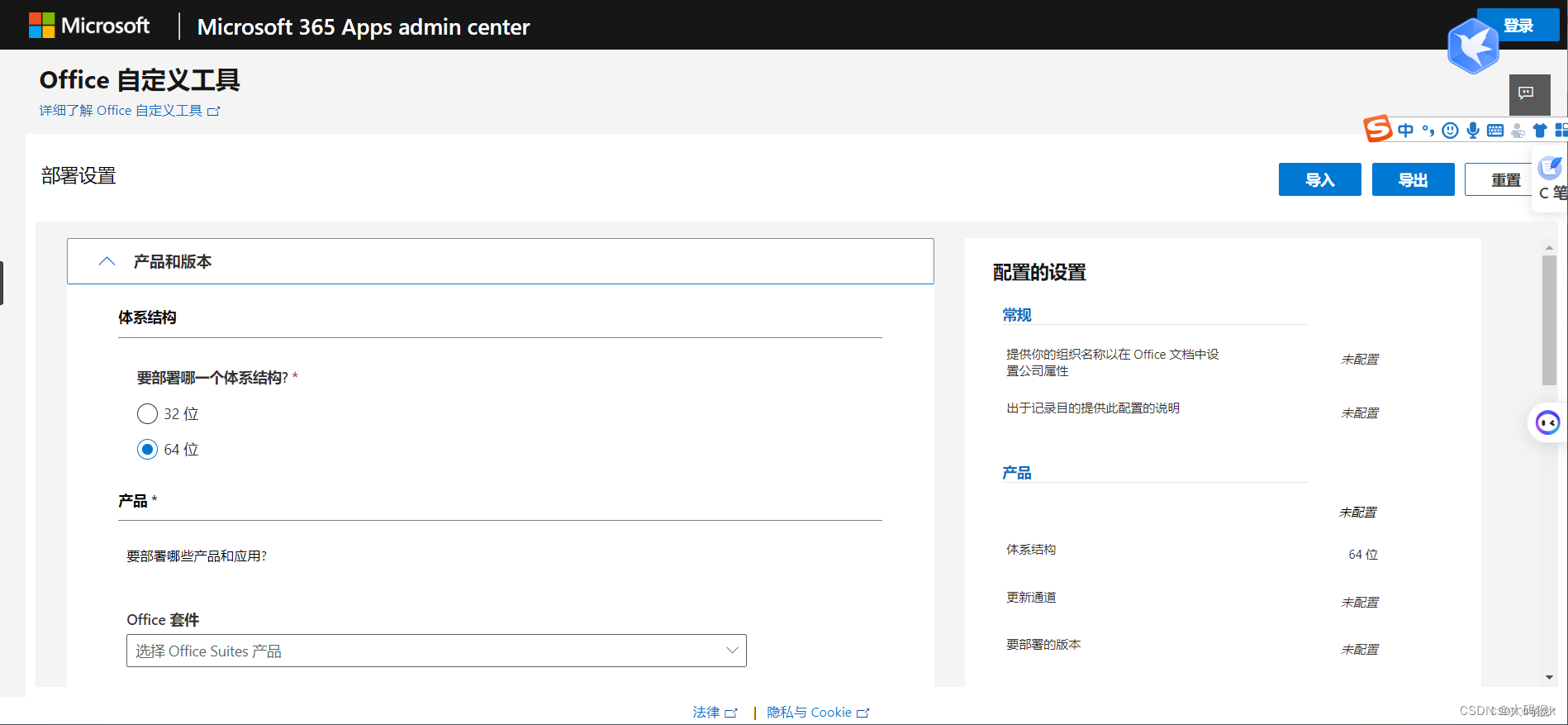Click the user avatar icon in IME bar
Viewport: 1568px width, 725px height.
(1518, 131)
